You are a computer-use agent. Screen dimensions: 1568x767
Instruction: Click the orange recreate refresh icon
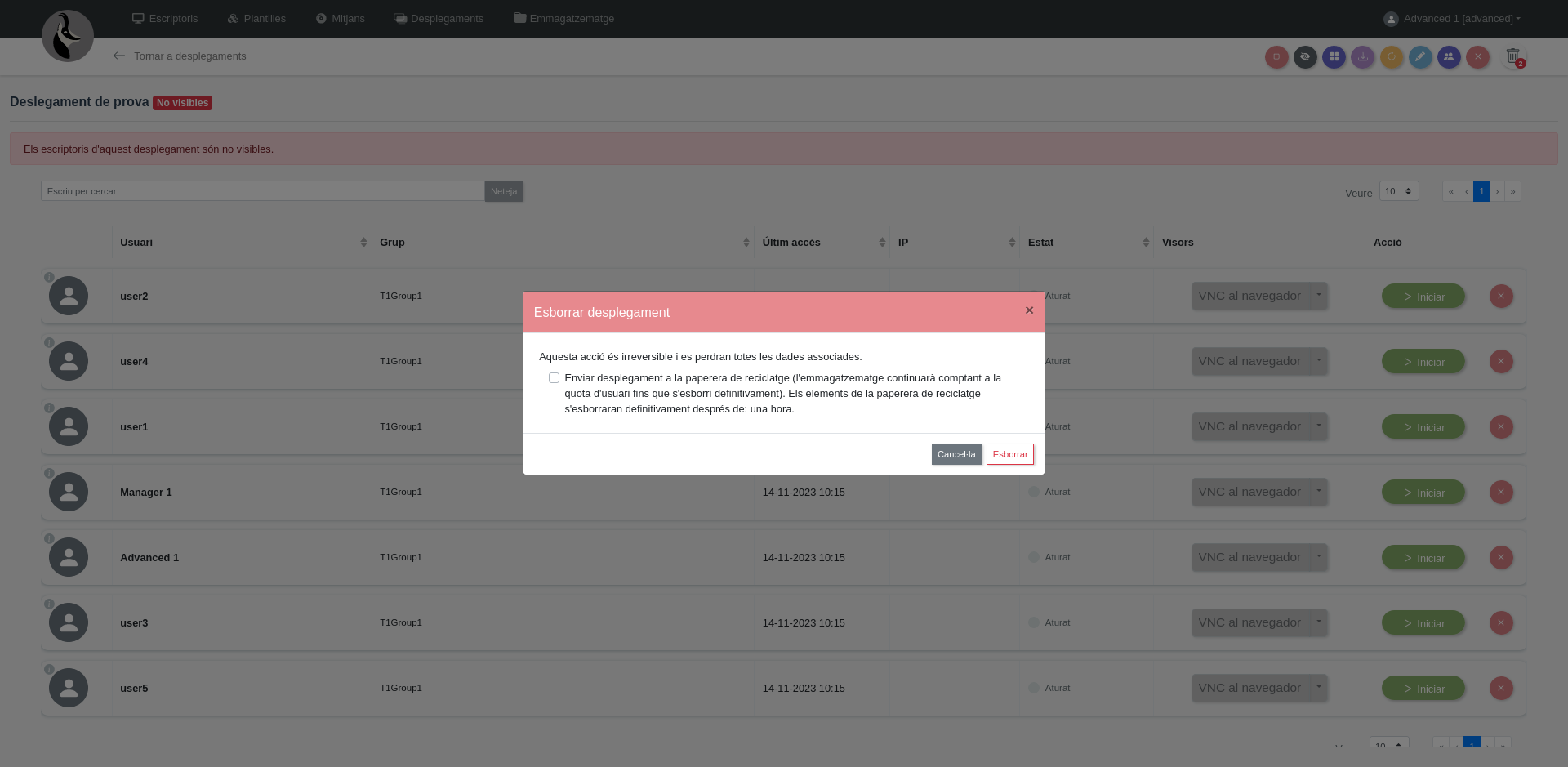tap(1392, 57)
